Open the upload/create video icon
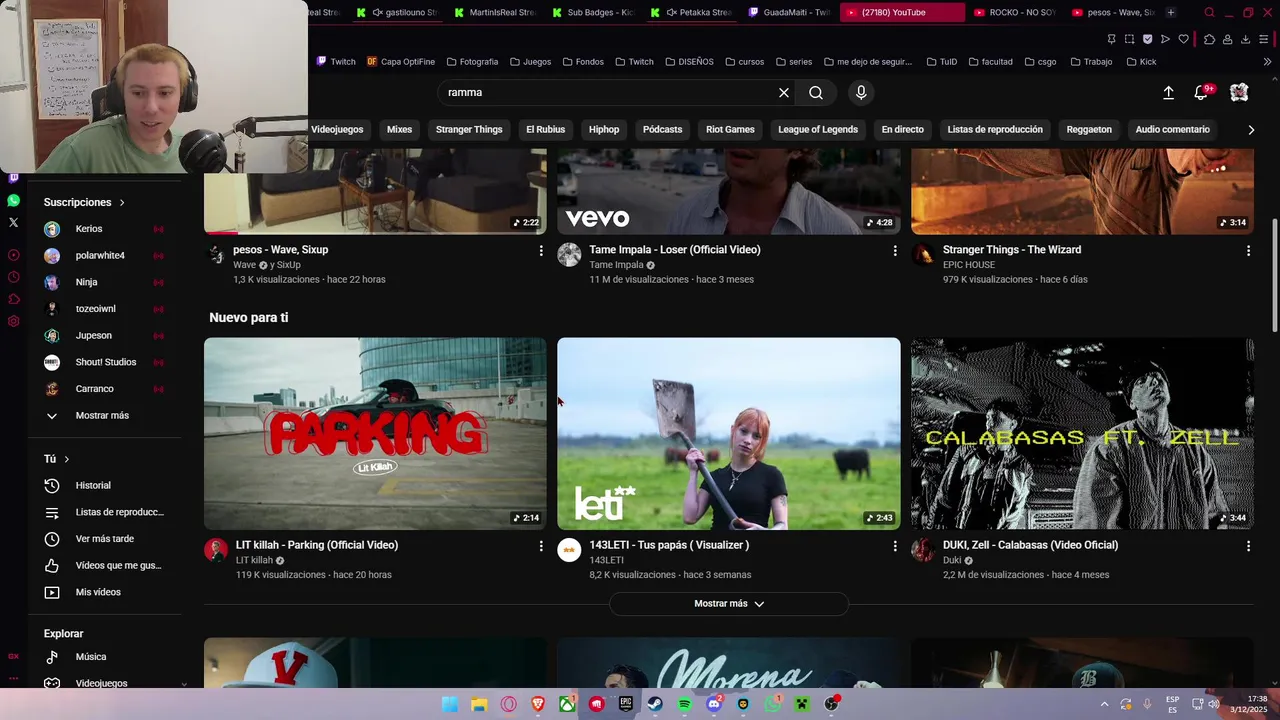The image size is (1280, 720). 1168,92
